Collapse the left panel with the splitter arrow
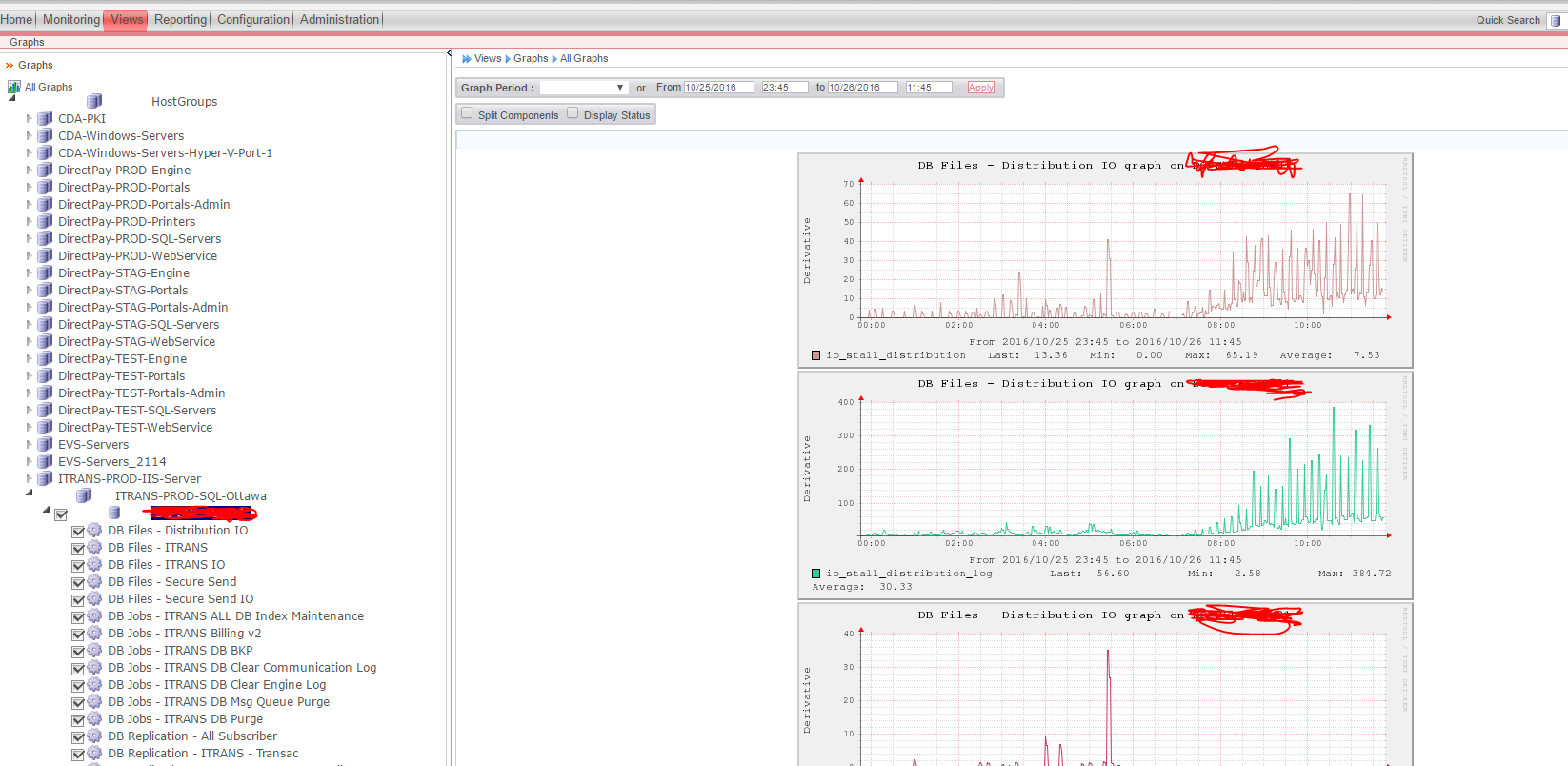Image resolution: width=1568 pixels, height=766 pixels. click(x=449, y=53)
